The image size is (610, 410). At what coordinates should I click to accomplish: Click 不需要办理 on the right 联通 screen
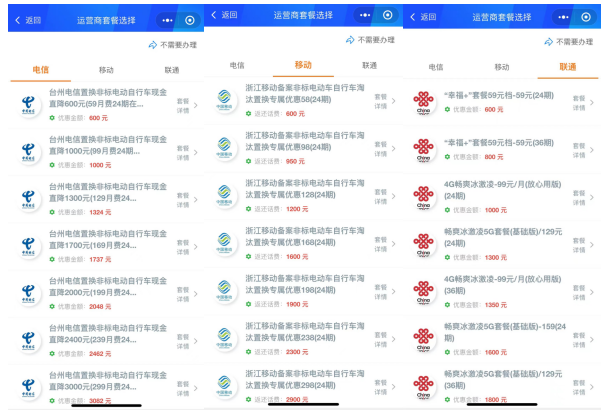575,42
